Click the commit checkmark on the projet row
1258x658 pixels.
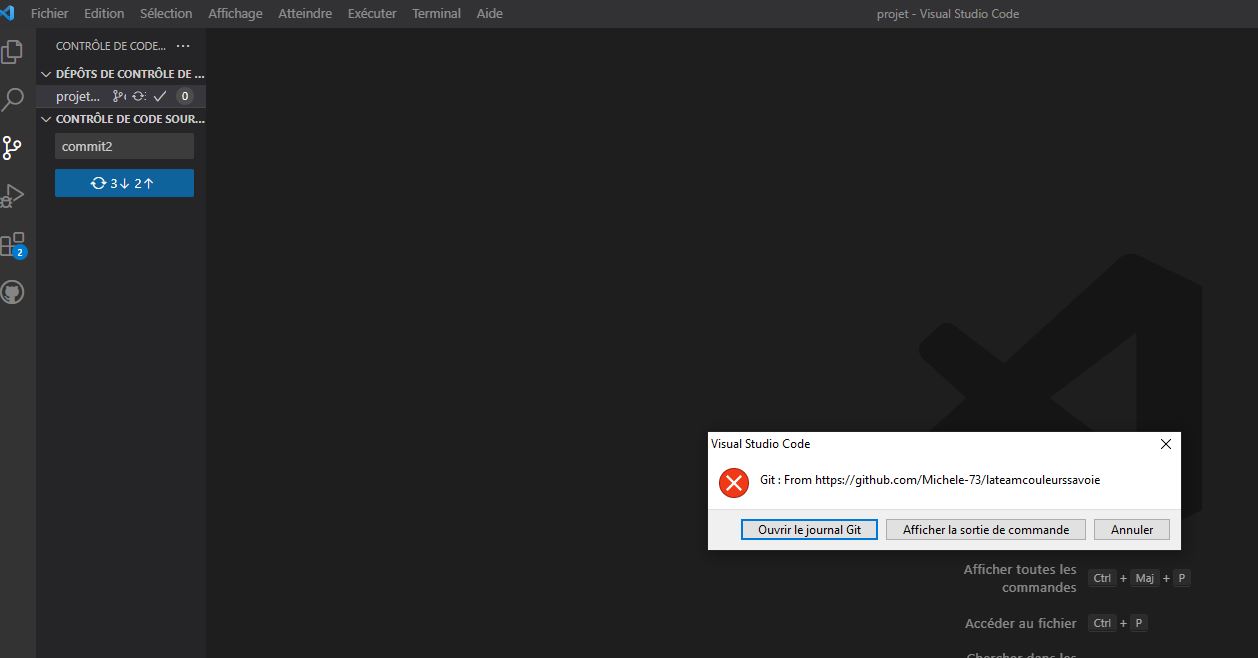tap(160, 96)
